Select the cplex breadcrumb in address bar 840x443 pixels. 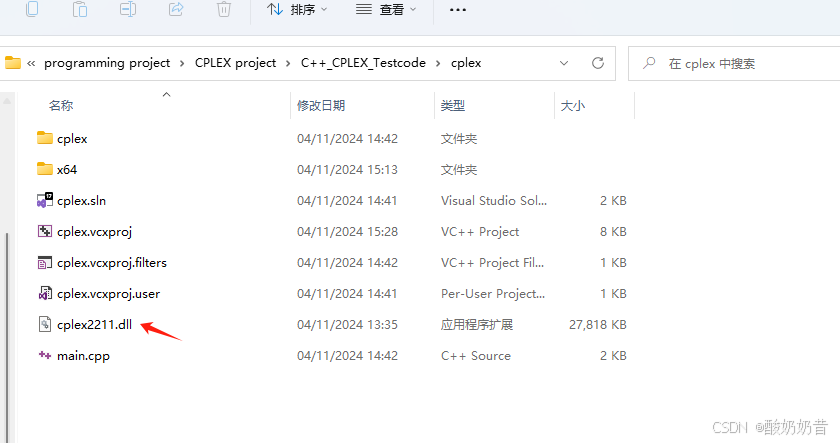(x=466, y=63)
